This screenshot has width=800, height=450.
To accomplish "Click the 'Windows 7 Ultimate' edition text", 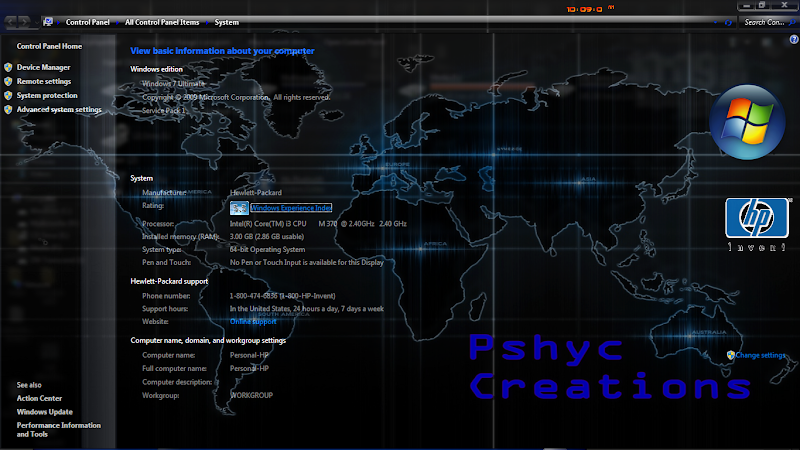I will point(173,84).
